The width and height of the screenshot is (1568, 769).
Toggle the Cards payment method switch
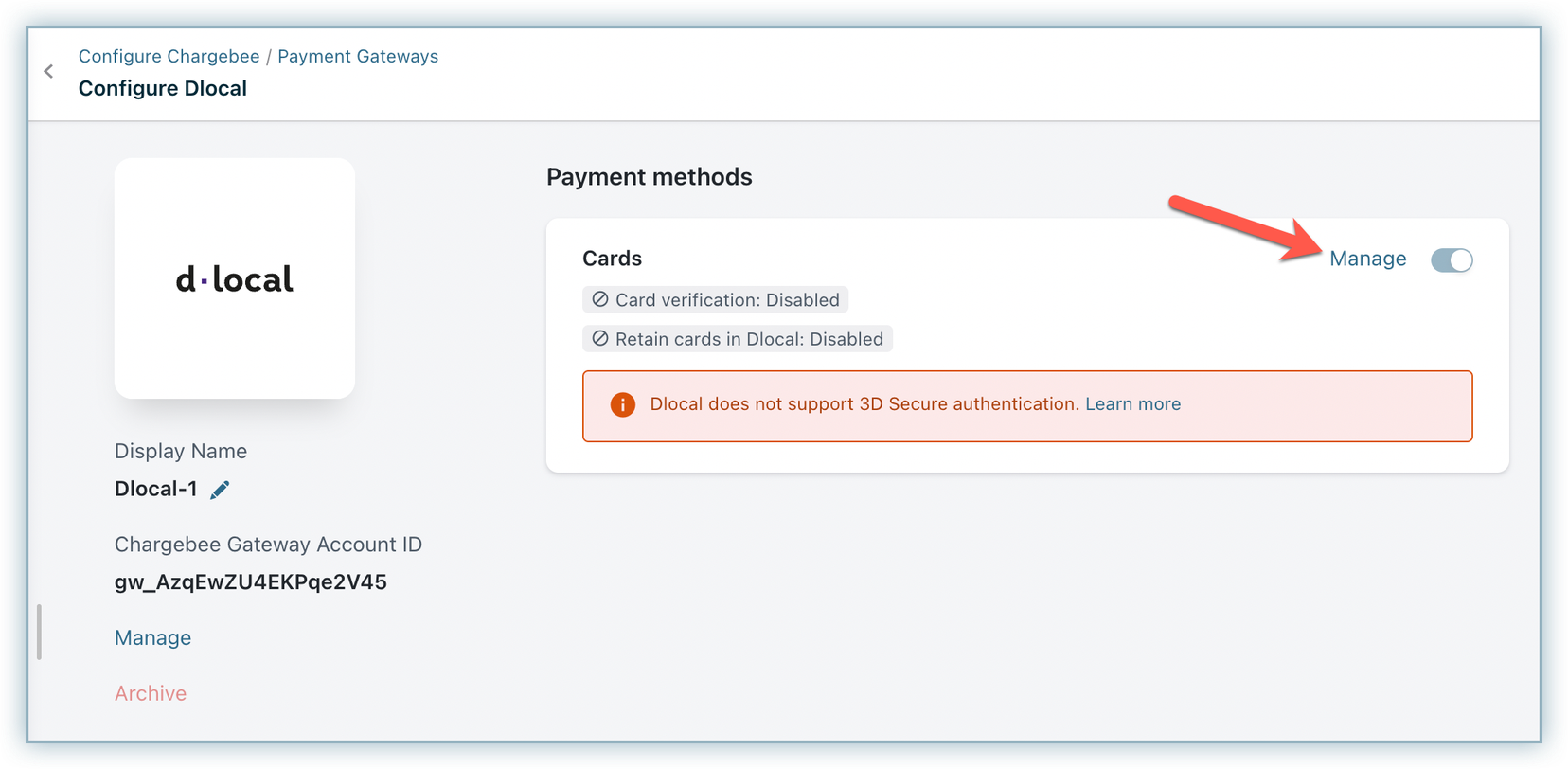pyautogui.click(x=1452, y=259)
